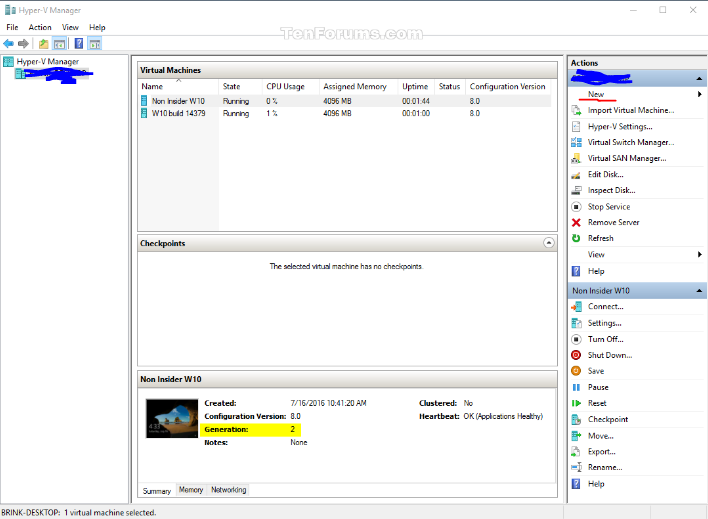Click Help link in server actions section
The width and height of the screenshot is (708, 519).
tap(596, 271)
